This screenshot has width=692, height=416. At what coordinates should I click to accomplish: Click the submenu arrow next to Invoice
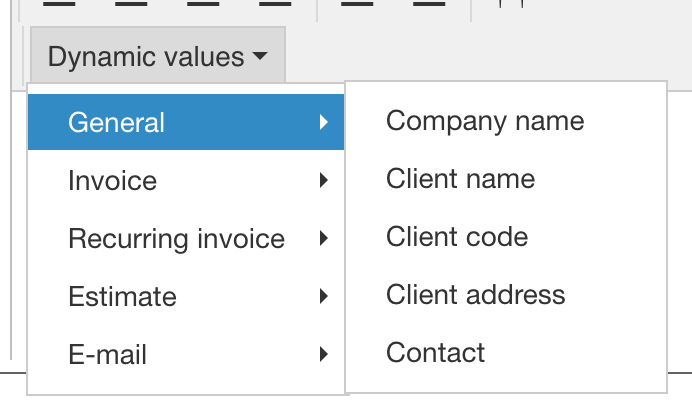[324, 180]
